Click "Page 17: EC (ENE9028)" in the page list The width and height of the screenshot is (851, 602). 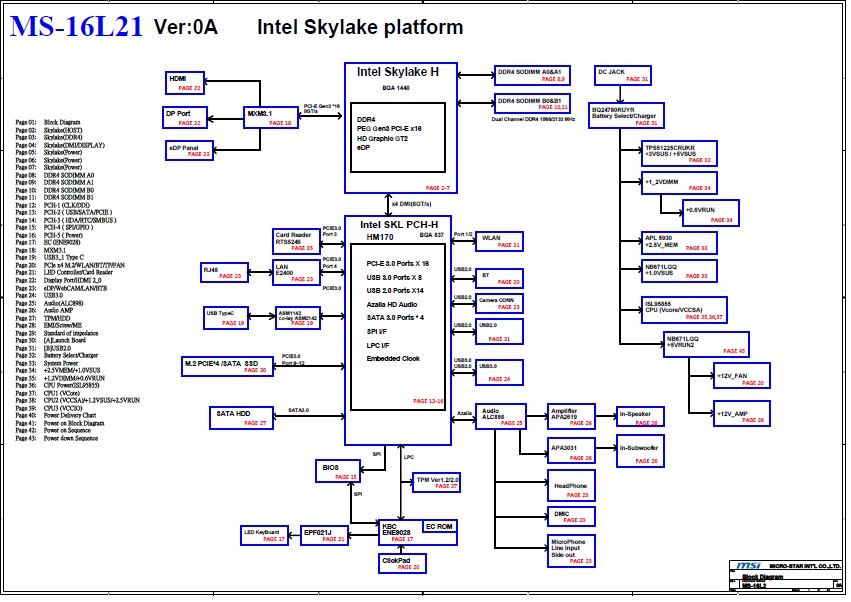coord(48,243)
